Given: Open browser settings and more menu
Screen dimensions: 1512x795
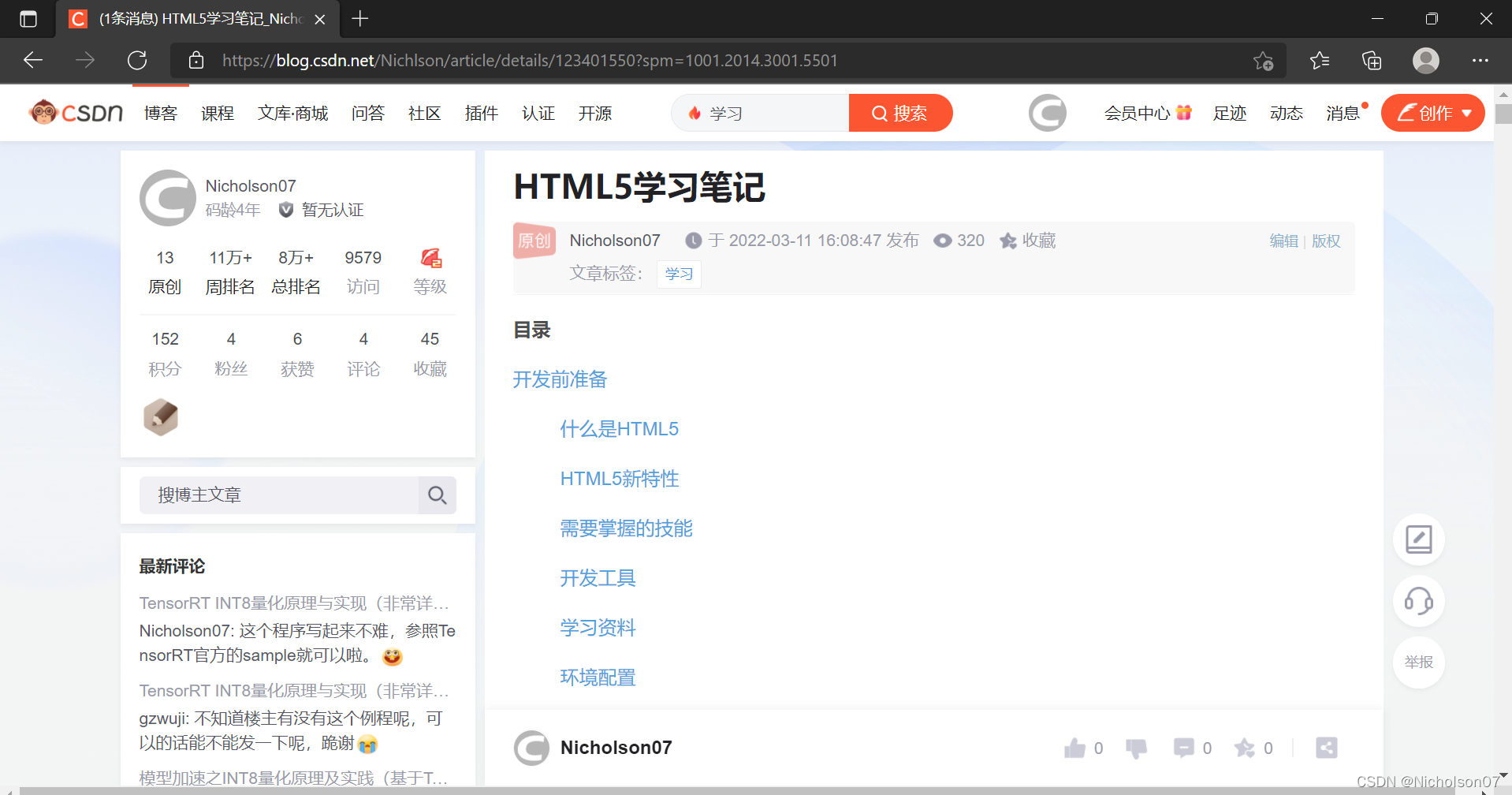Looking at the screenshot, I should [1480, 60].
